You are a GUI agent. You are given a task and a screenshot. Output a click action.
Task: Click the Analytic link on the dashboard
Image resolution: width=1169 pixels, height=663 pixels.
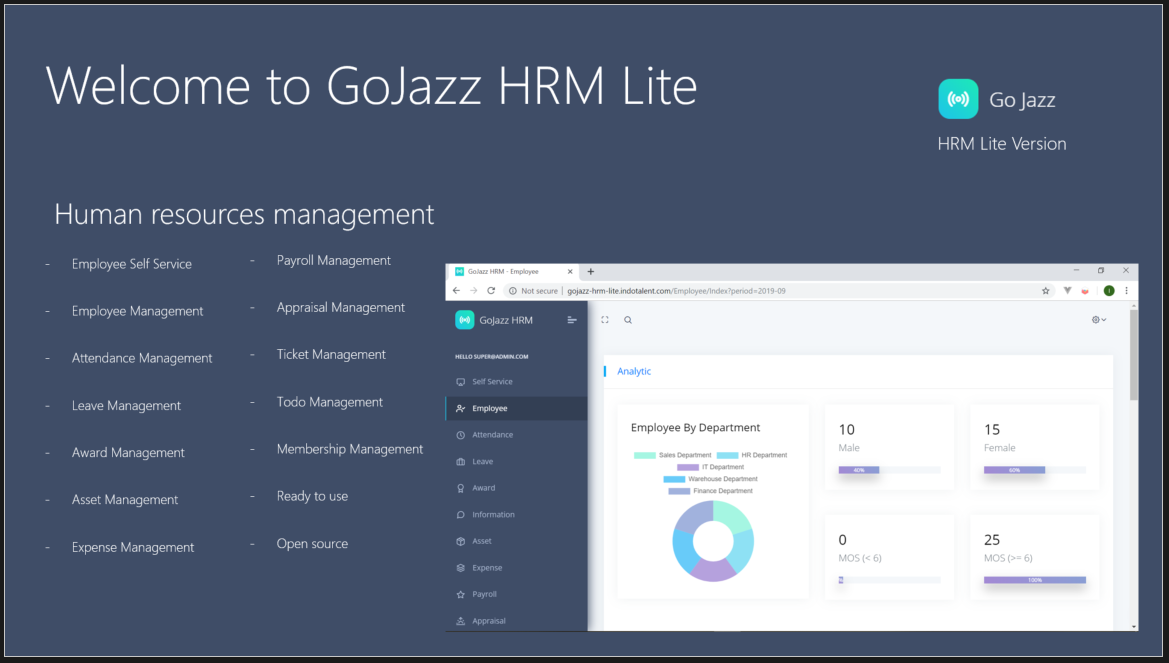(x=633, y=371)
